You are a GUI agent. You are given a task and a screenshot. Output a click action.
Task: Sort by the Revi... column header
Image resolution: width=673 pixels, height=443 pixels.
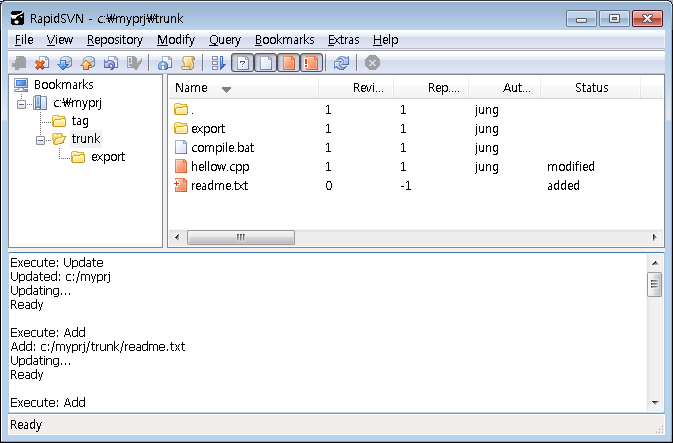tap(356, 88)
